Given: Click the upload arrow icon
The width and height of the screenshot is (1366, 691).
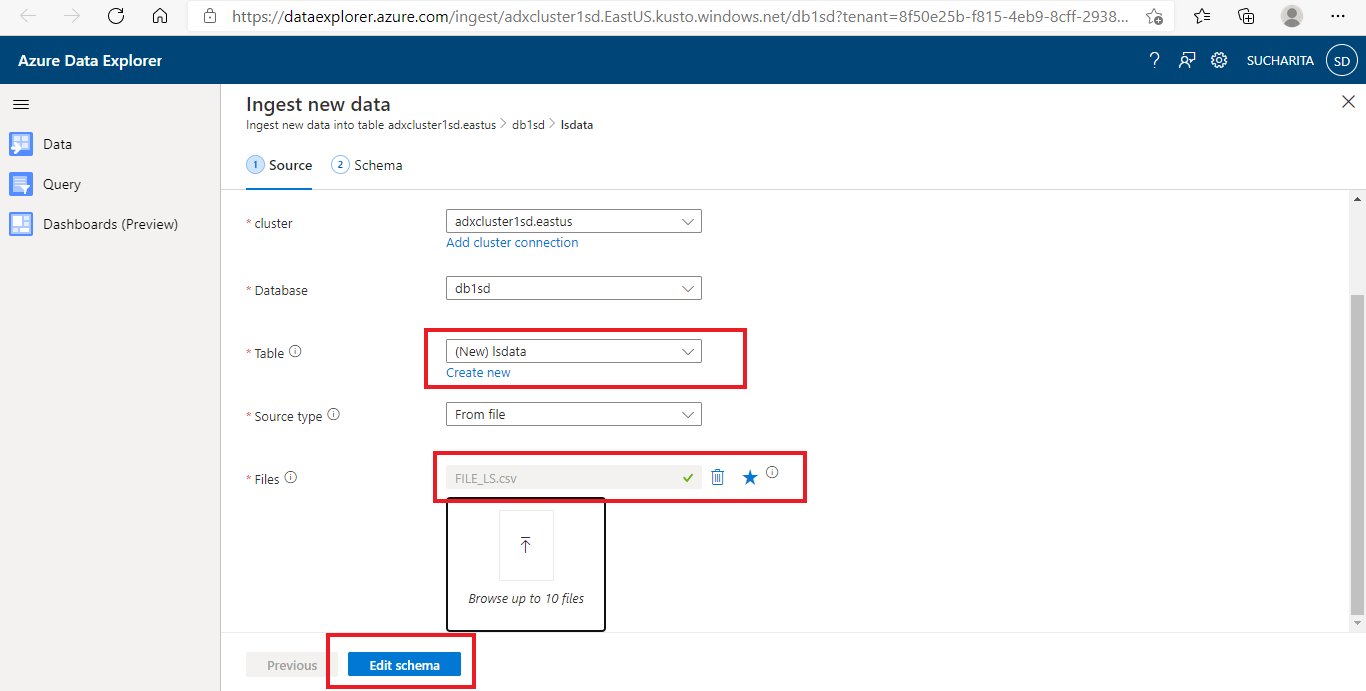Looking at the screenshot, I should 526,545.
